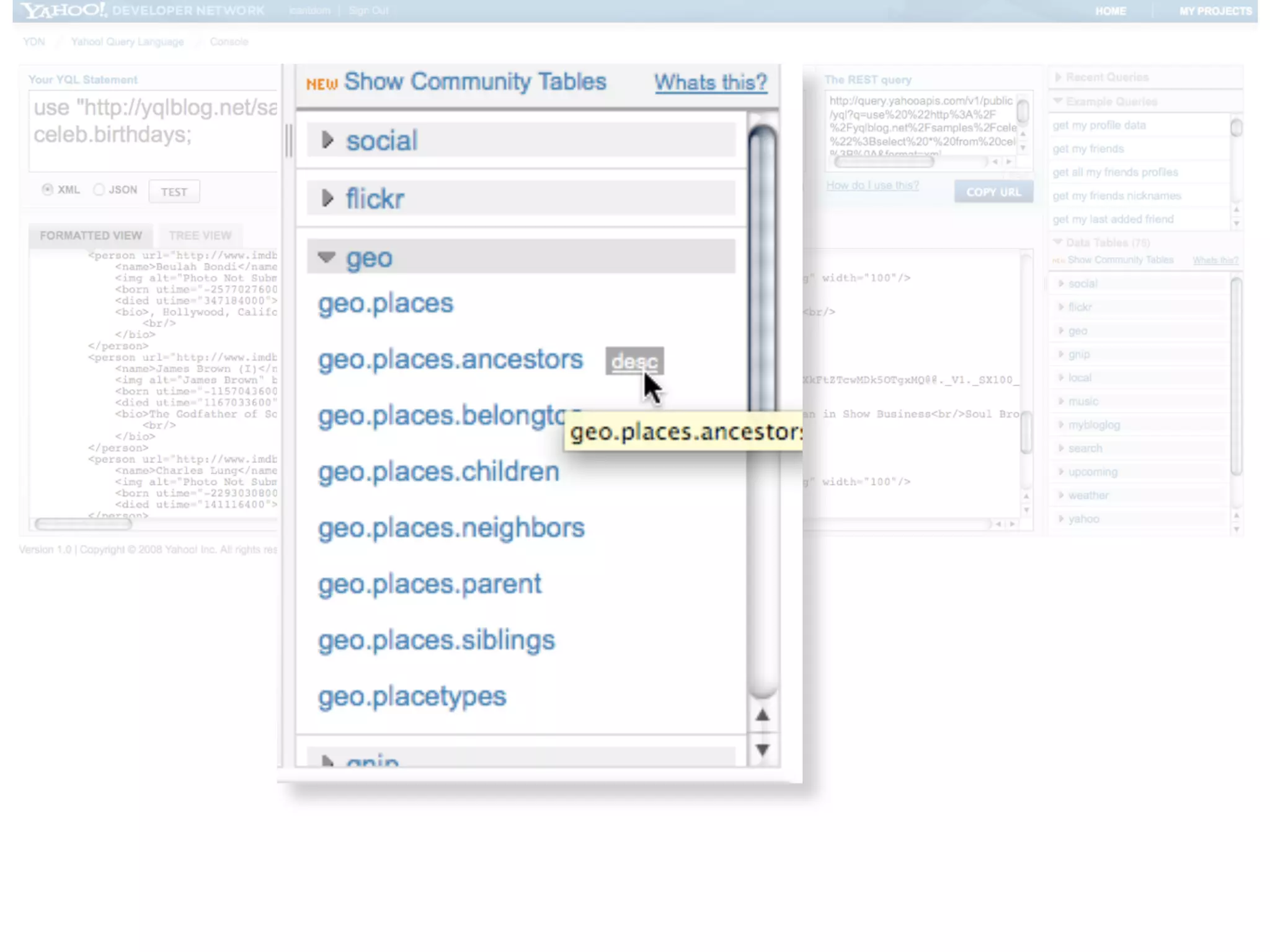
Task: Run 'get my profile data' example query
Action: coord(1099,125)
